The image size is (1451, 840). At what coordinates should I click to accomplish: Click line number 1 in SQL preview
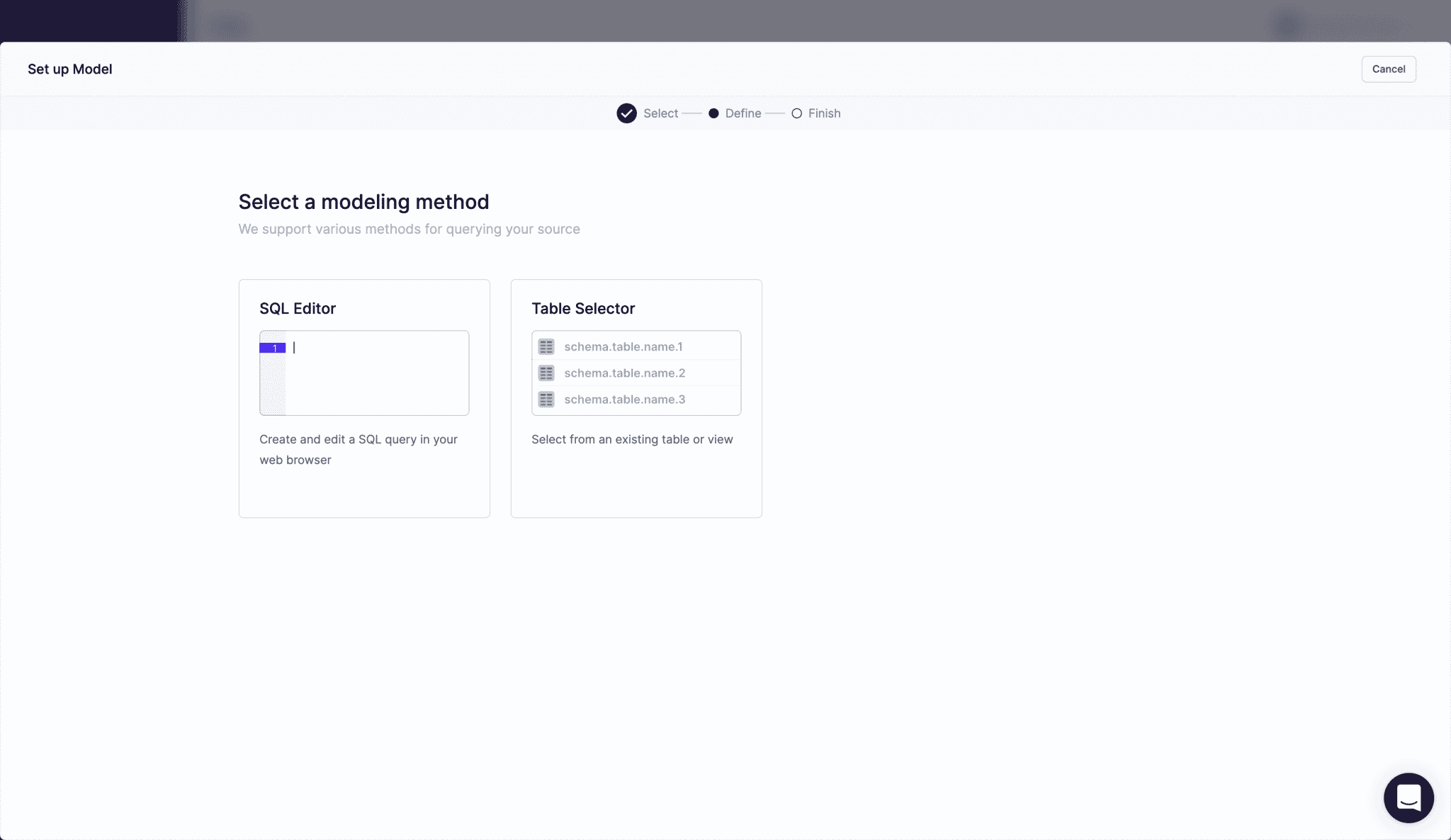click(x=273, y=348)
